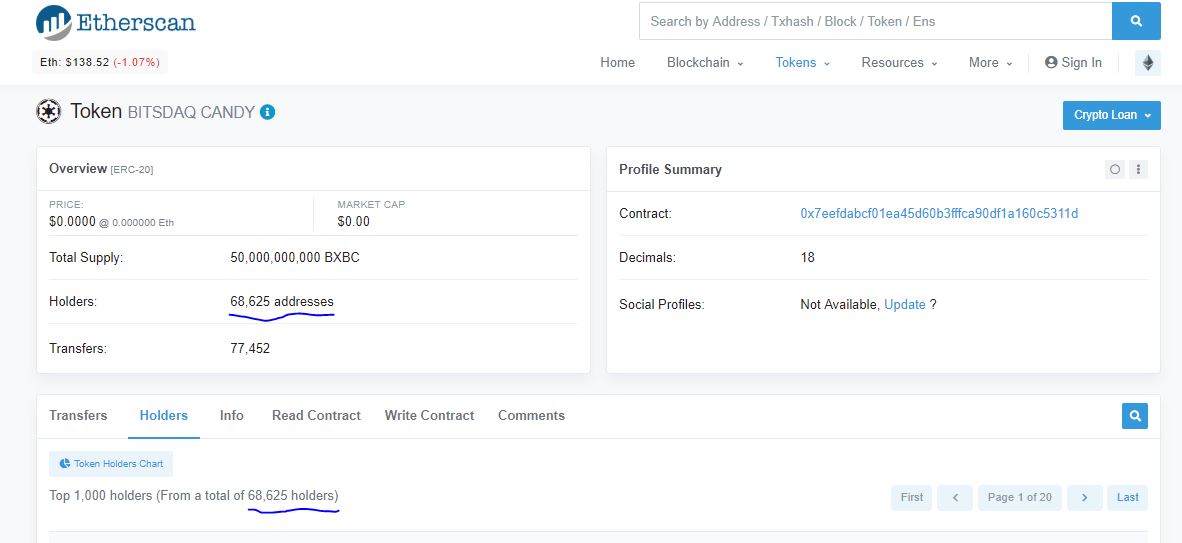Click the info icon beside BITSDAQ CANDY

267,112
